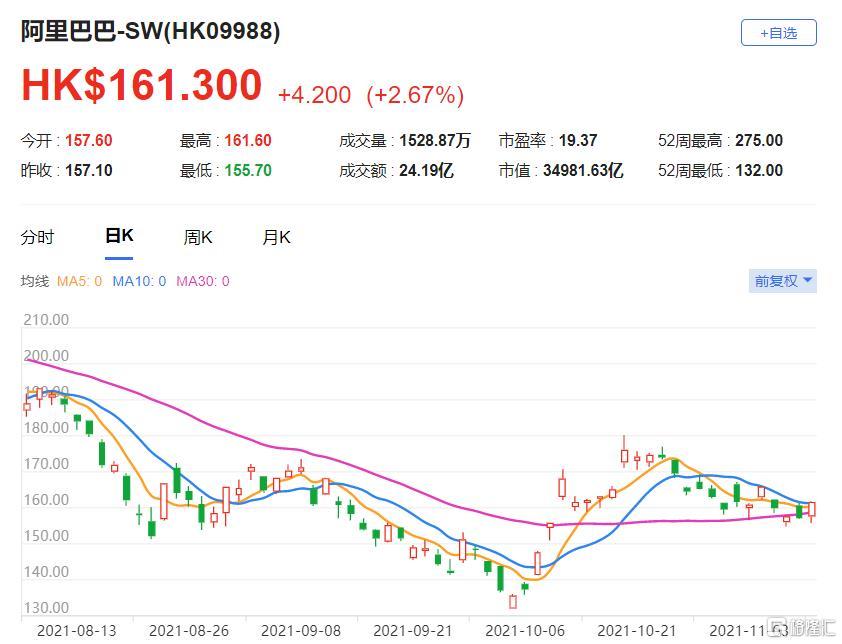This screenshot has height=644, width=842.
Task: Click the 2021-08-26 date axis label
Action: 188,631
